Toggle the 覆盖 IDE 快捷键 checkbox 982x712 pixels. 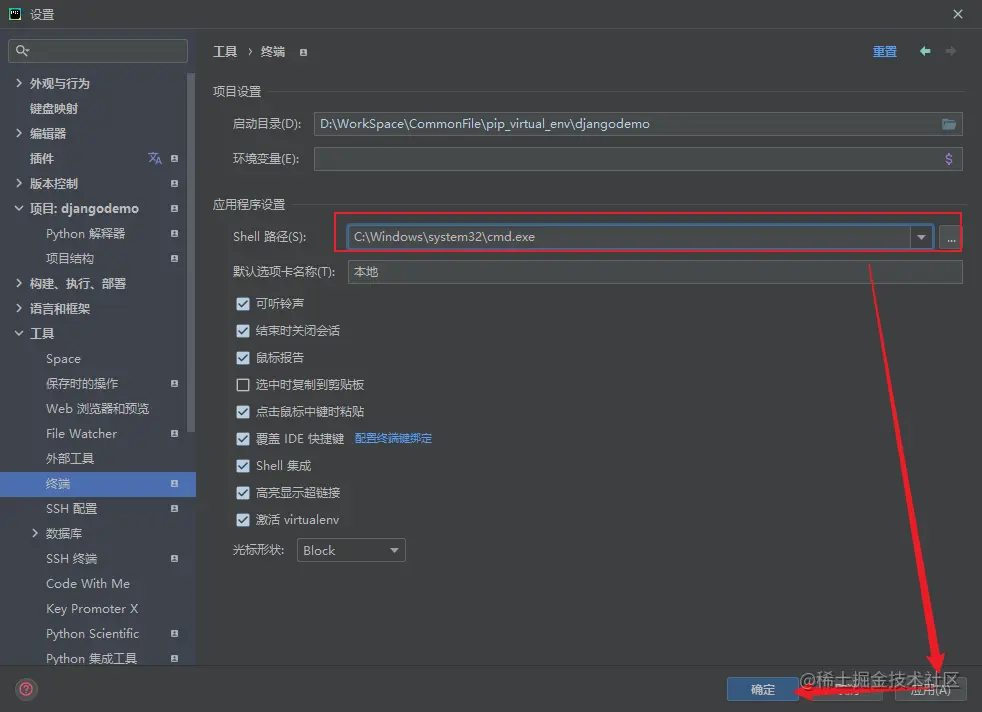tap(243, 438)
